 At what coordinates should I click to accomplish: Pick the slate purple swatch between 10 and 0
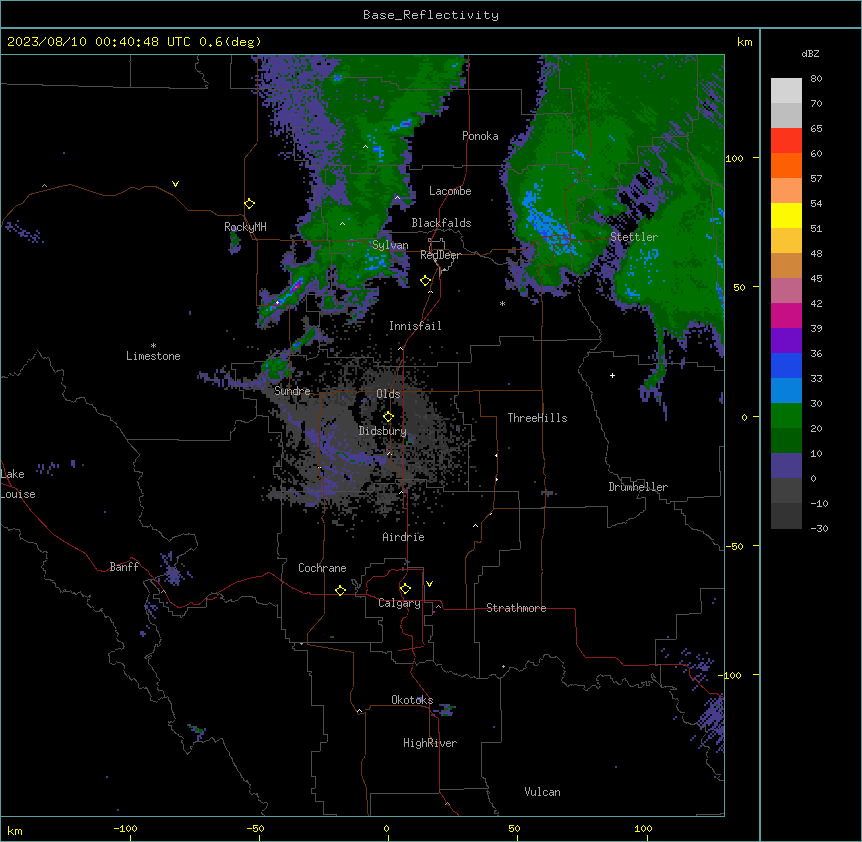click(x=786, y=466)
